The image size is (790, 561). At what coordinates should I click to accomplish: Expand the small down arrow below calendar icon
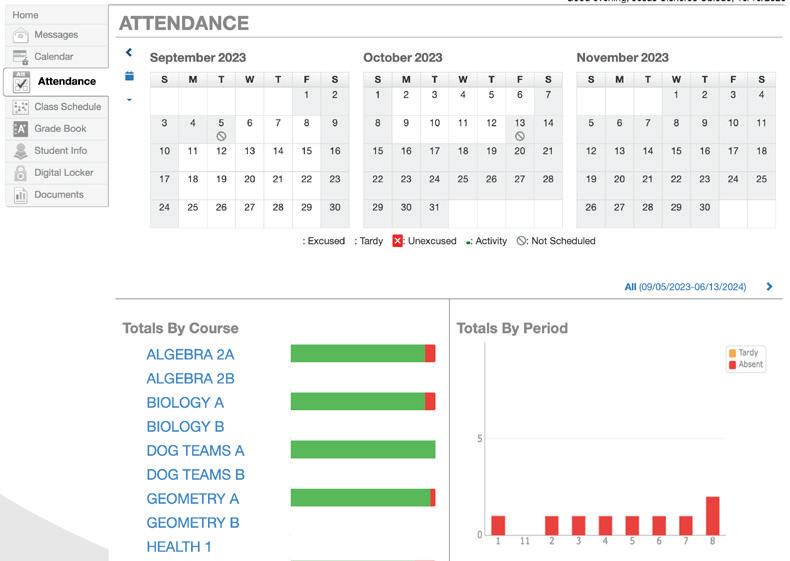pyautogui.click(x=129, y=100)
